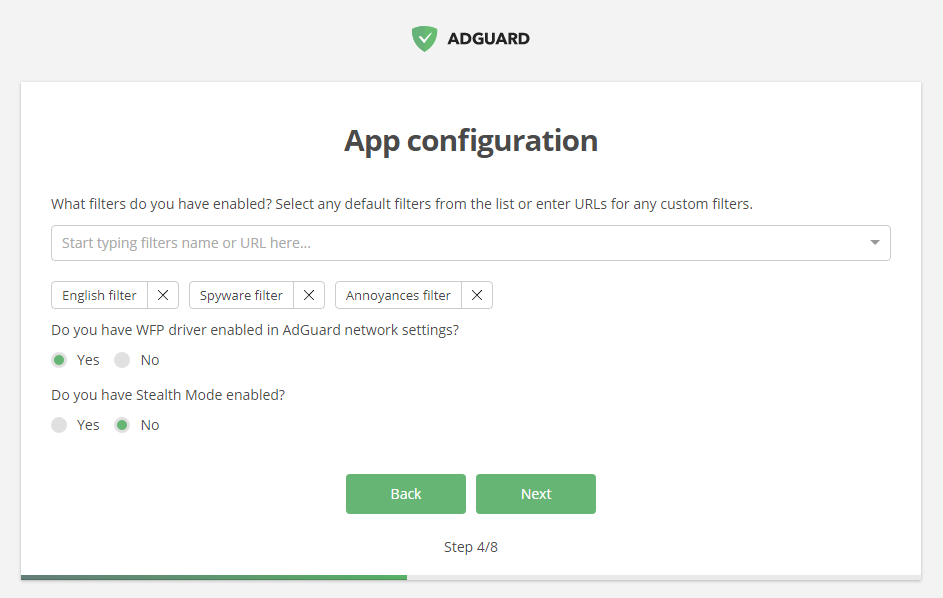The image size is (943, 598).
Task: Click the green step progress bar
Action: tap(213, 577)
